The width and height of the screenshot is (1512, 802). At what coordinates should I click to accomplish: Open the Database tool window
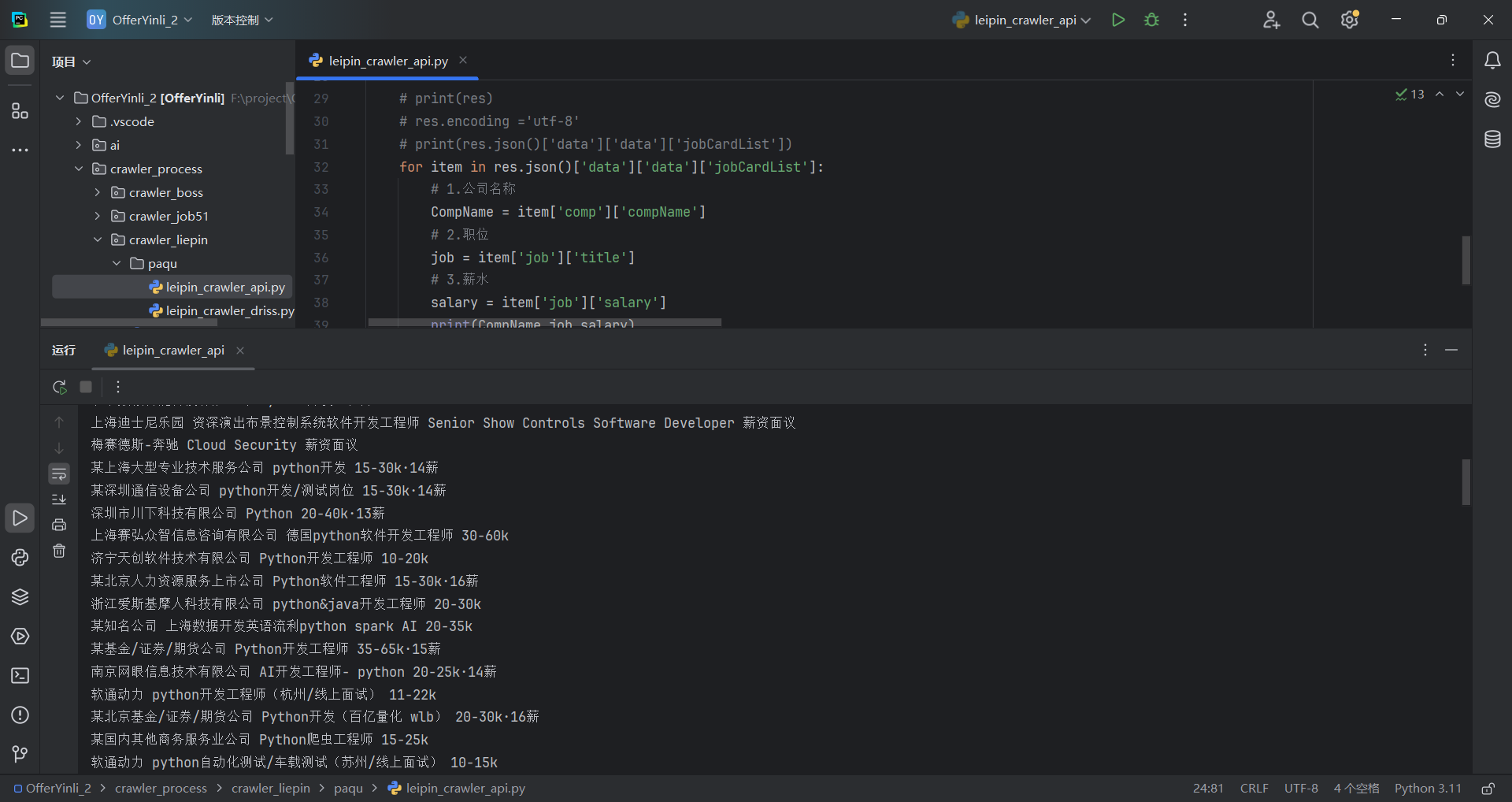1492,139
